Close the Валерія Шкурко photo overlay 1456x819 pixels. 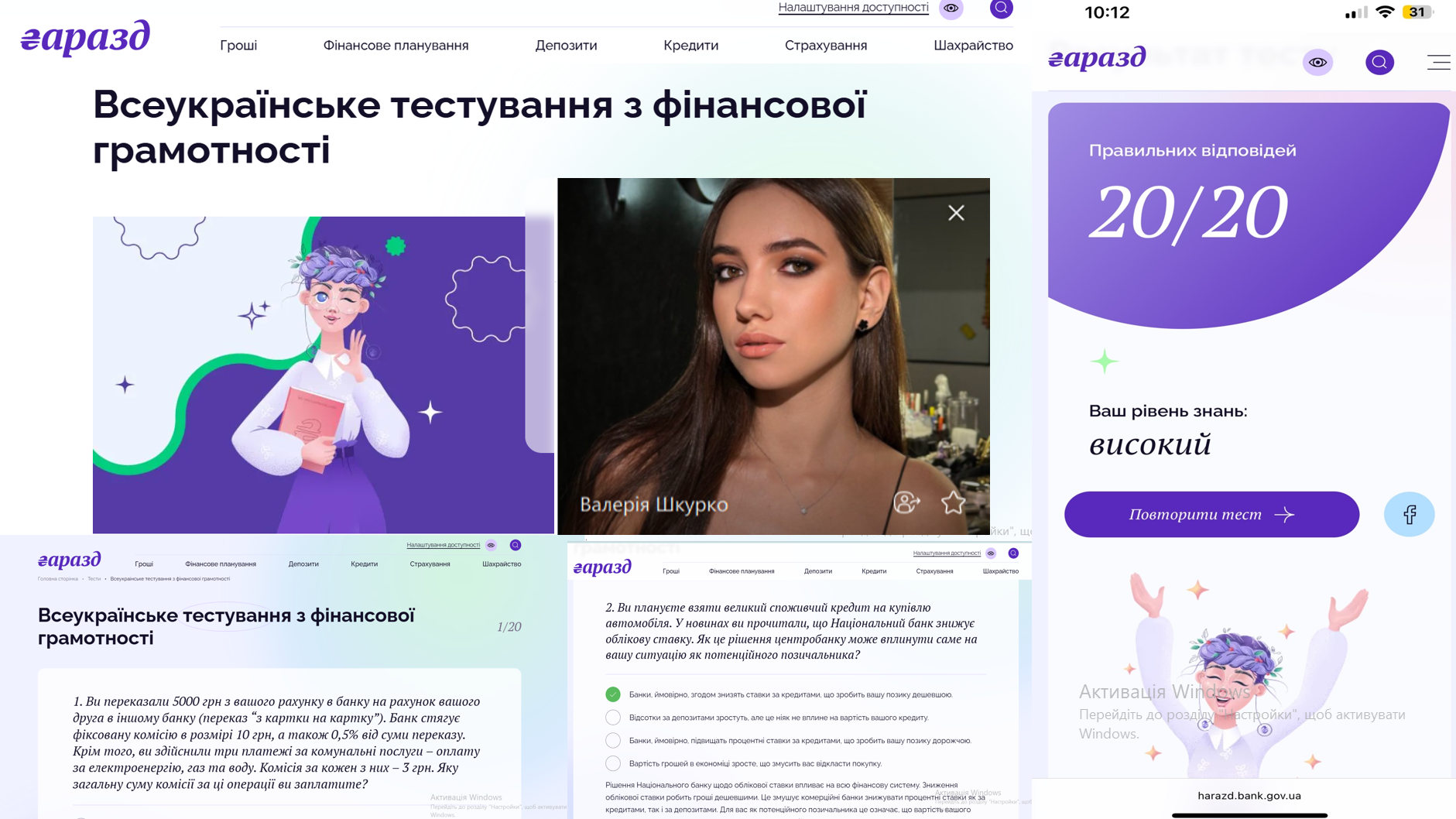(956, 213)
